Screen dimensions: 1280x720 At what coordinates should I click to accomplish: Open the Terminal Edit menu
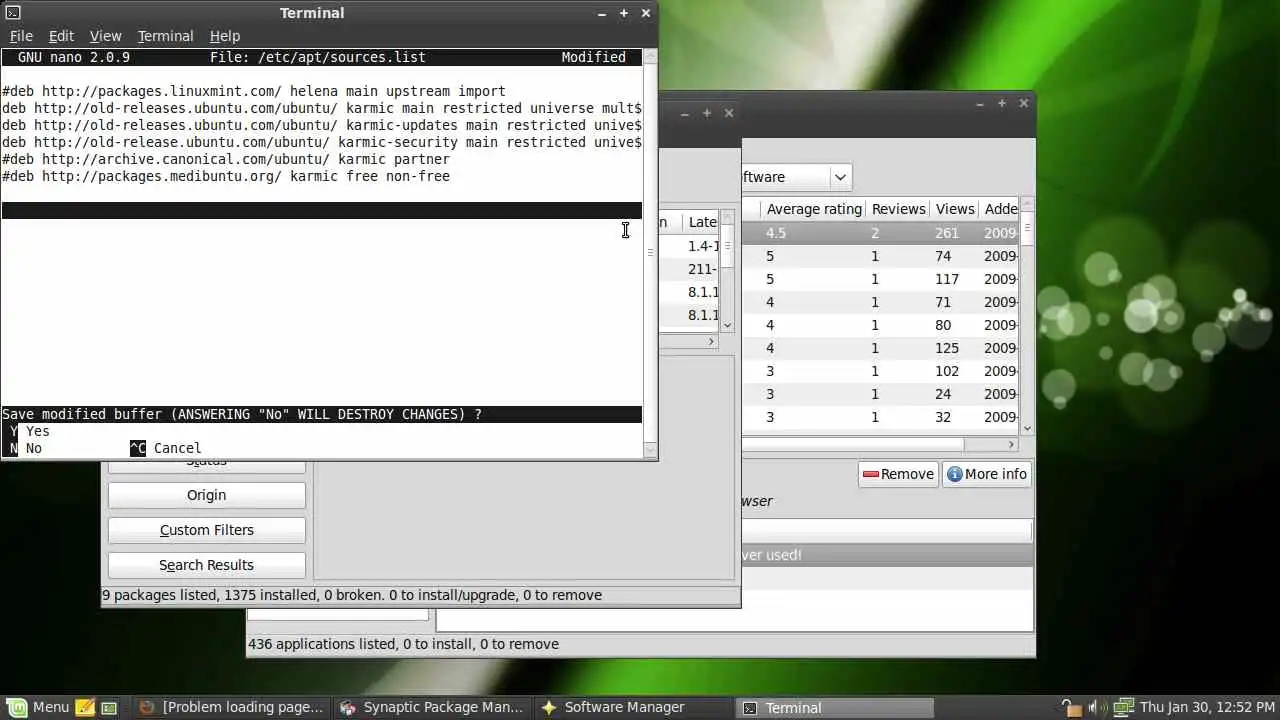point(61,35)
